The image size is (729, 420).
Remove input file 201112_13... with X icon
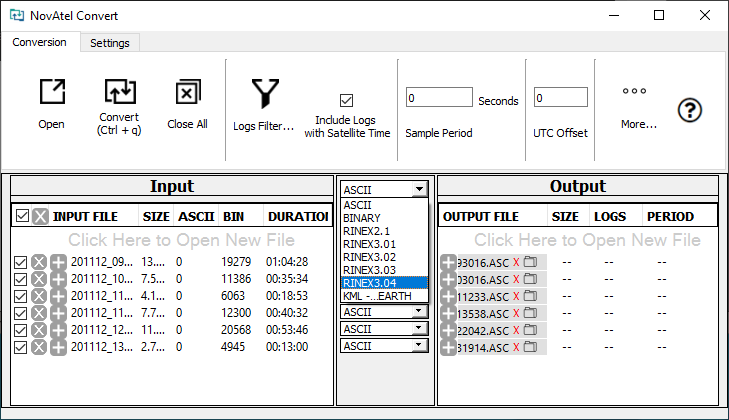pyautogui.click(x=39, y=347)
